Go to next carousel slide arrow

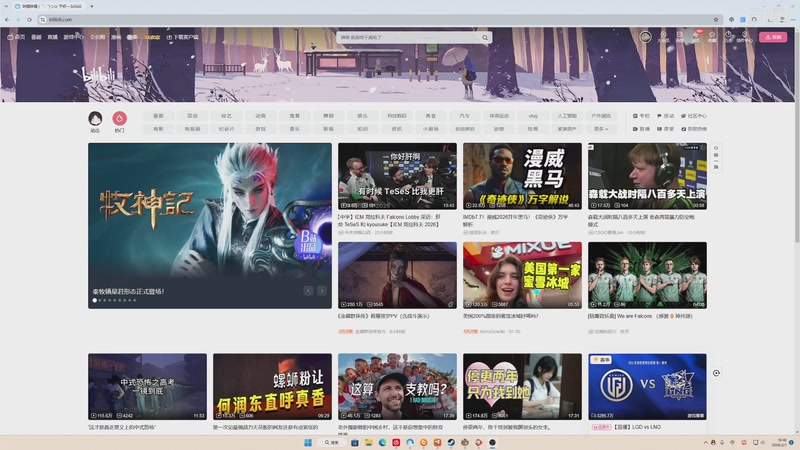[322, 291]
